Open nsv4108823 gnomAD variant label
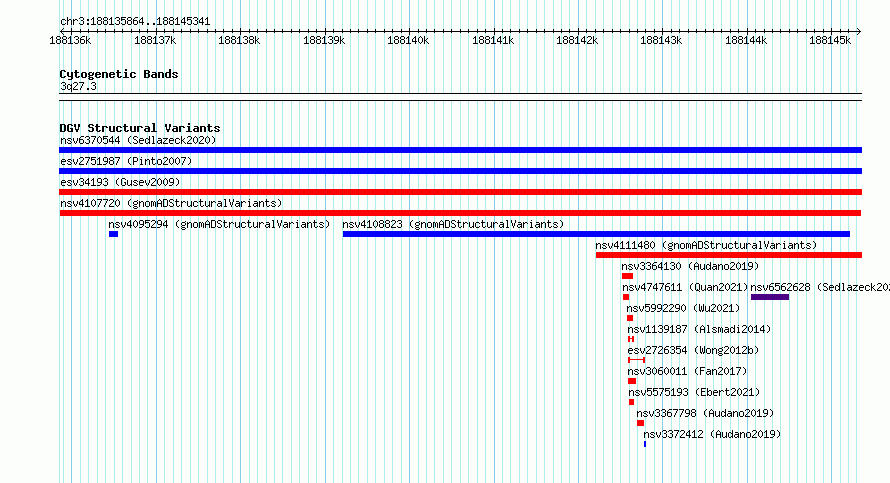Image resolution: width=890 pixels, height=483 pixels. [453, 224]
